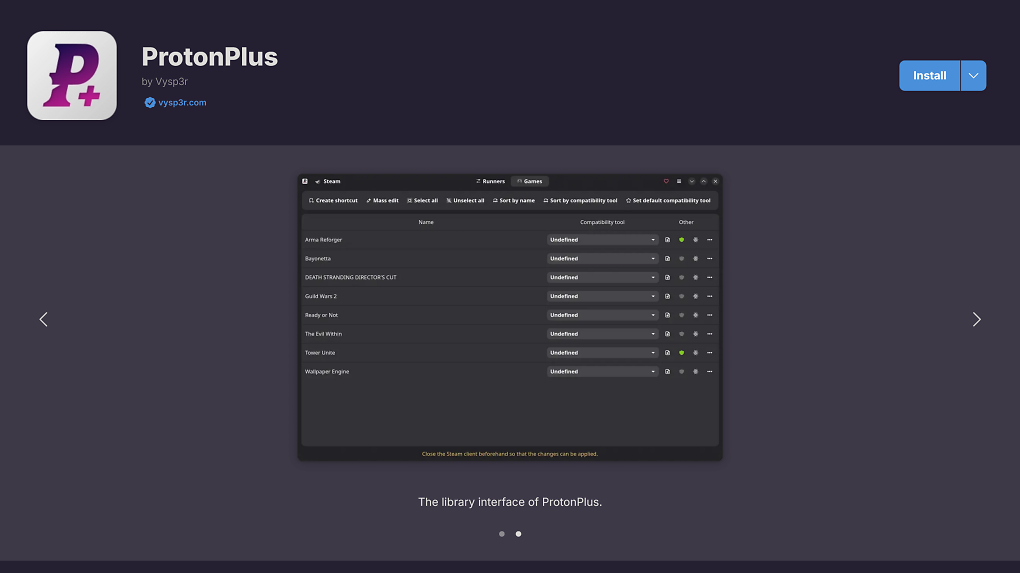Open Wallpaper Engine compatibility tool dropdown
Viewport: 1020px width, 573px height.
click(602, 372)
